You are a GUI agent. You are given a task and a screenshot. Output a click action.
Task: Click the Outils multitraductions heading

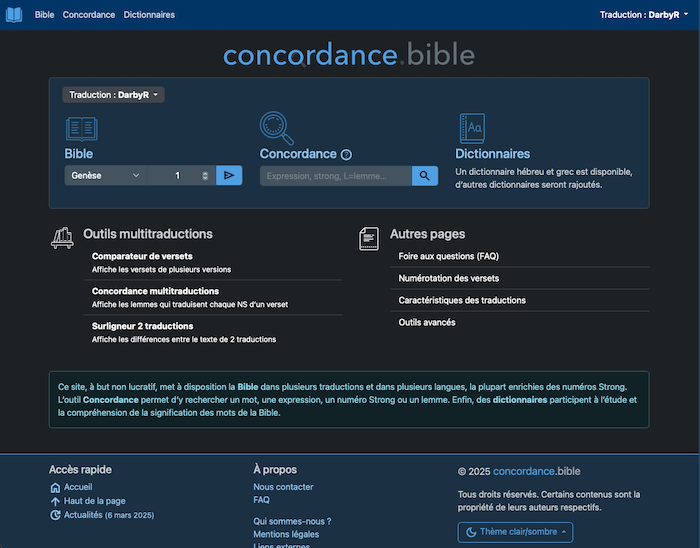click(x=148, y=234)
